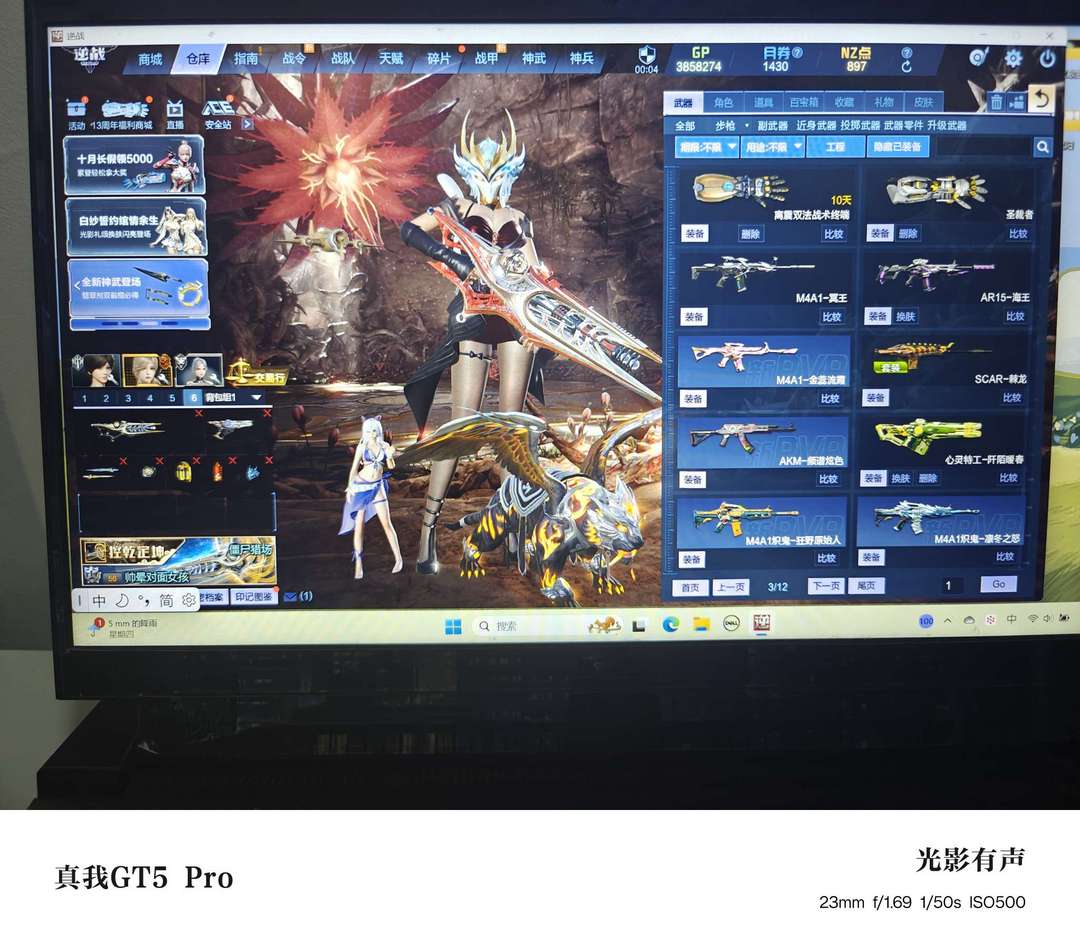Viewport: 1080px width, 945px height.
Task: Expand the 背包组1 dropdown
Action: (x=257, y=398)
